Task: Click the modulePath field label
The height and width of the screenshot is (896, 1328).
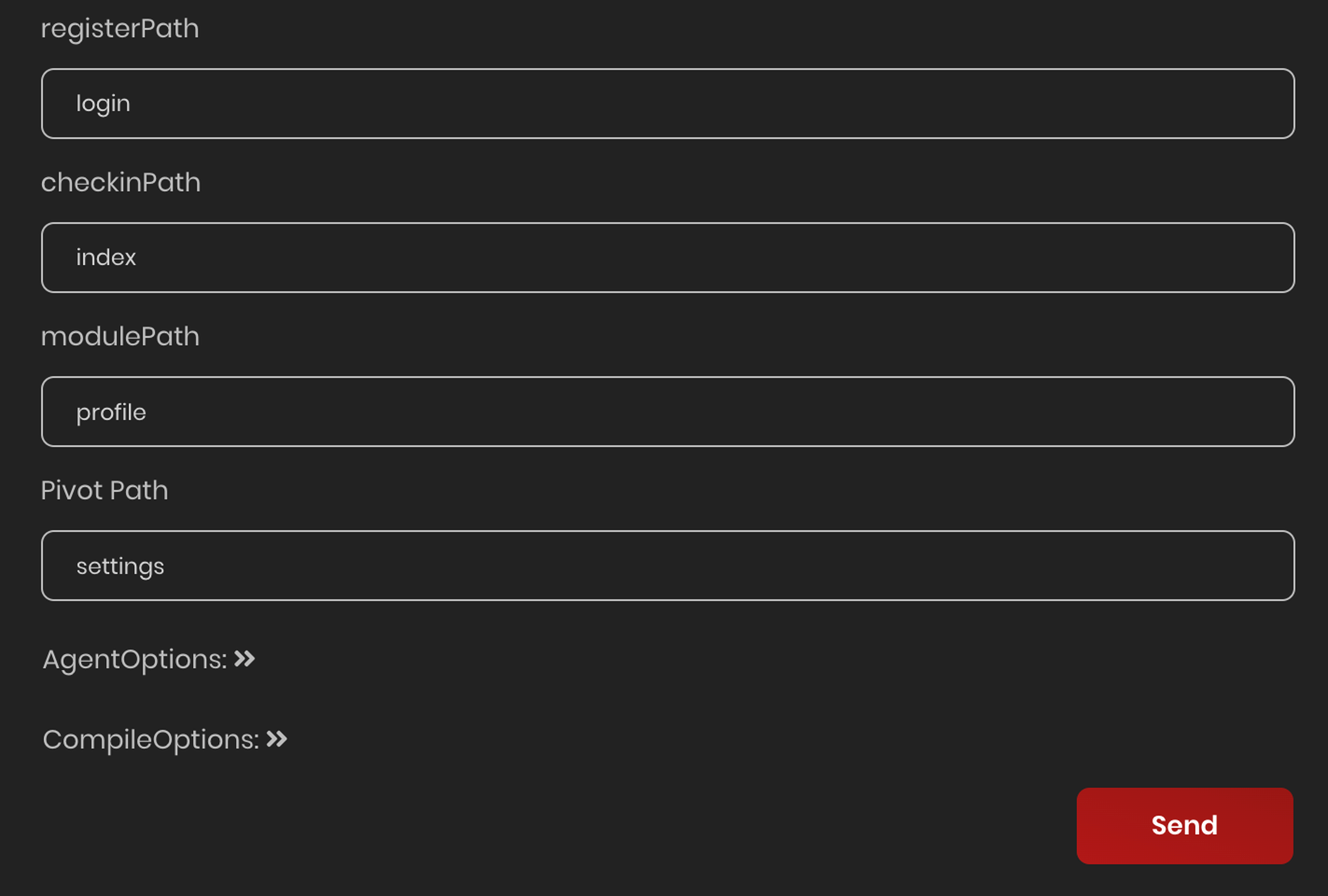Action: [x=119, y=337]
